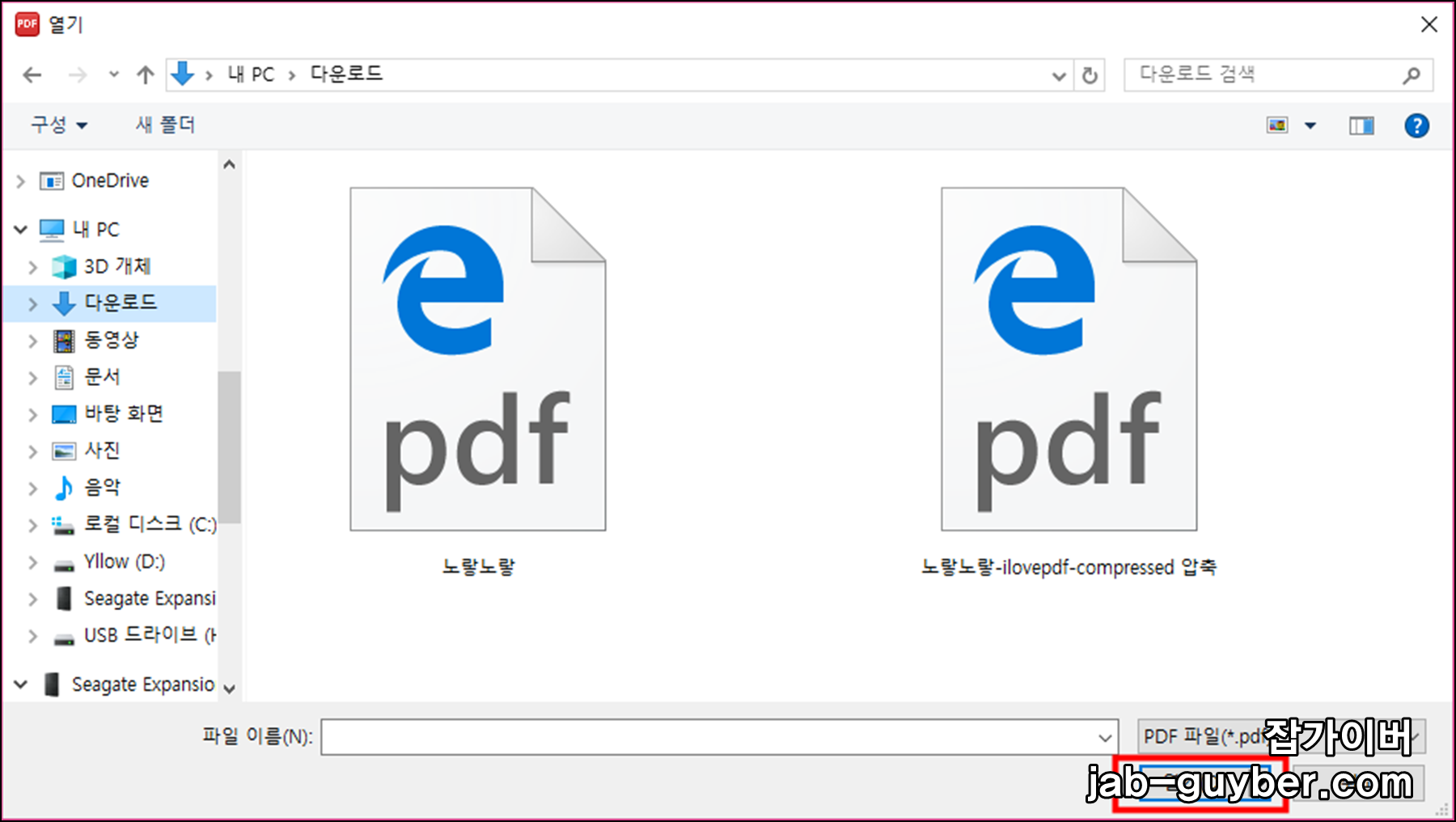The height and width of the screenshot is (822, 1456).
Task: Open the '문서' folder in tree
Action: tap(102, 376)
